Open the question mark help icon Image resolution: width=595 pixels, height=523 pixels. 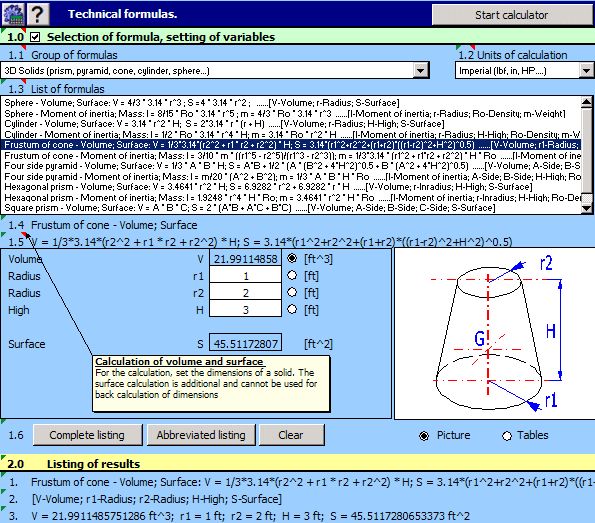click(x=37, y=14)
